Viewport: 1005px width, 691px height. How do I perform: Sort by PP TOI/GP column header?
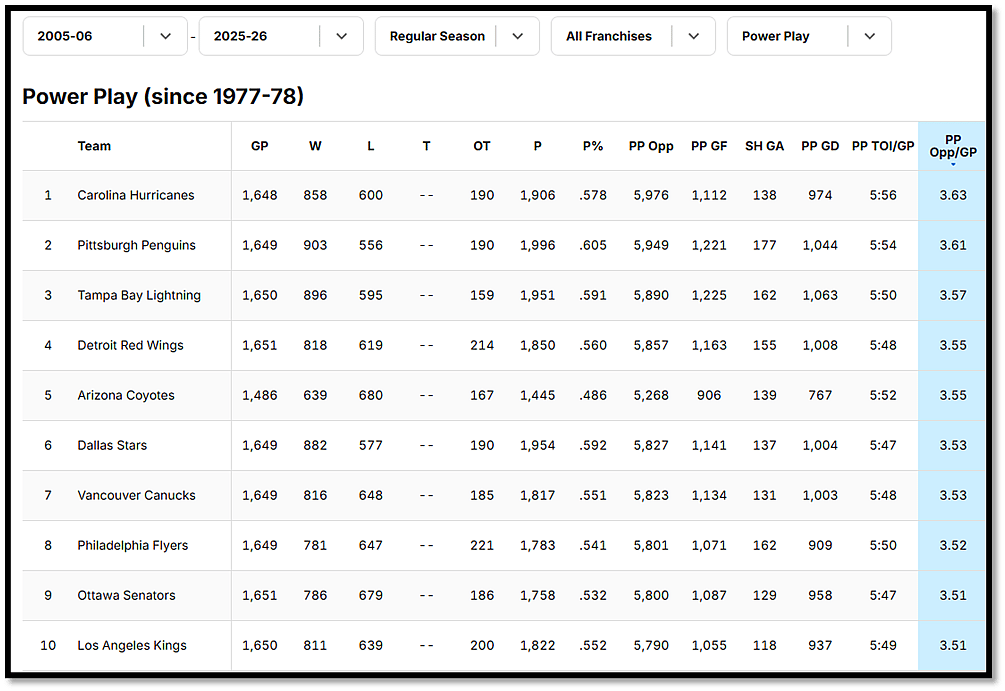(883, 146)
